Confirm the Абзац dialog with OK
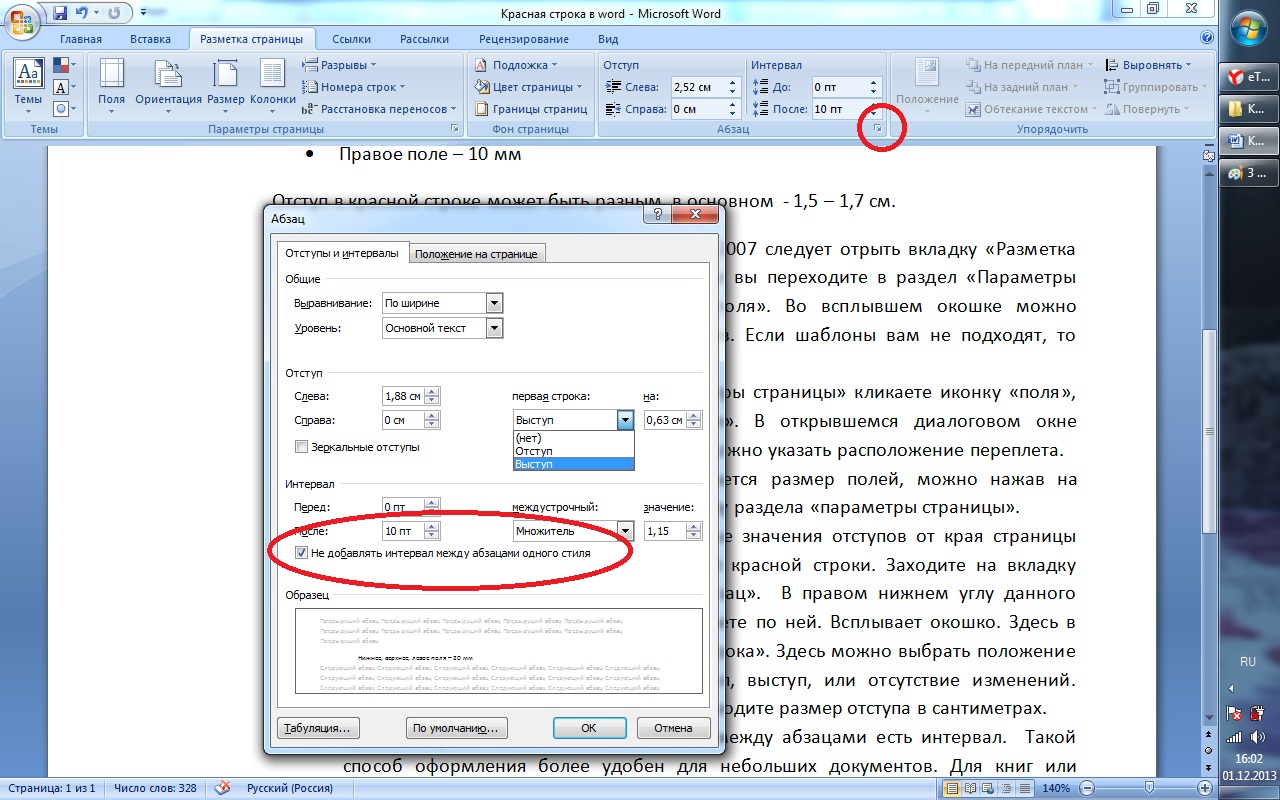Image resolution: width=1280 pixels, height=800 pixels. (x=589, y=728)
